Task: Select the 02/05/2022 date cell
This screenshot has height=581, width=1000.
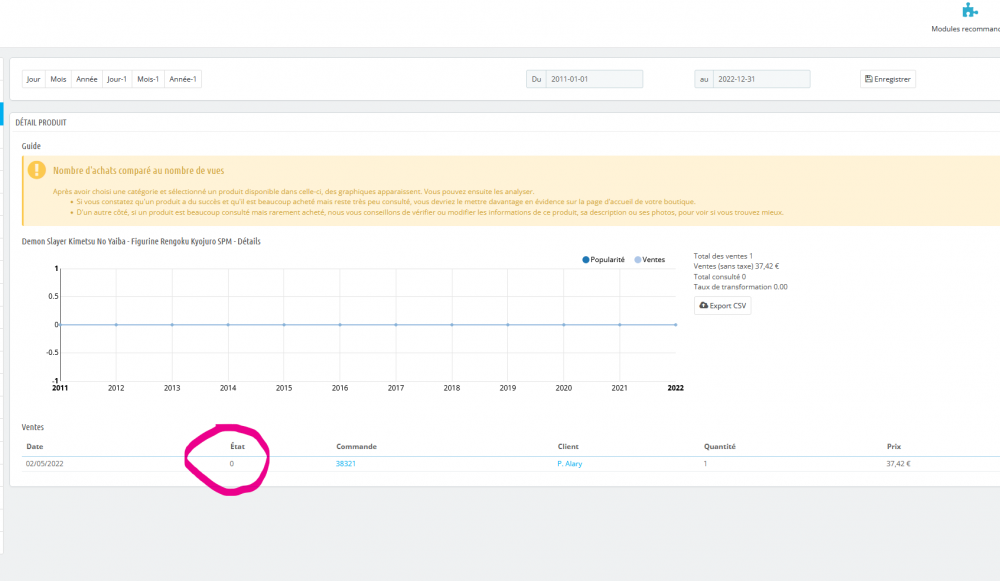Action: [x=45, y=464]
